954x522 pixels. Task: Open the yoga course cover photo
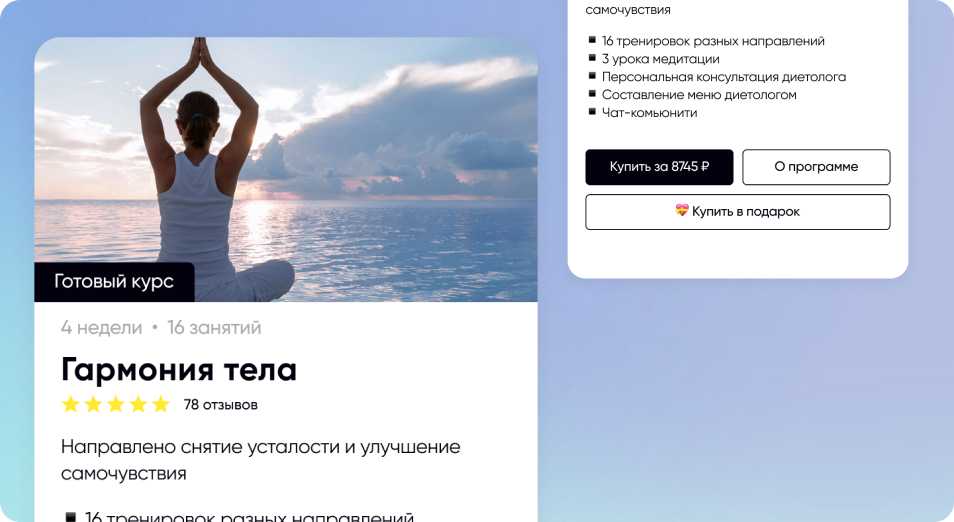click(x=286, y=169)
